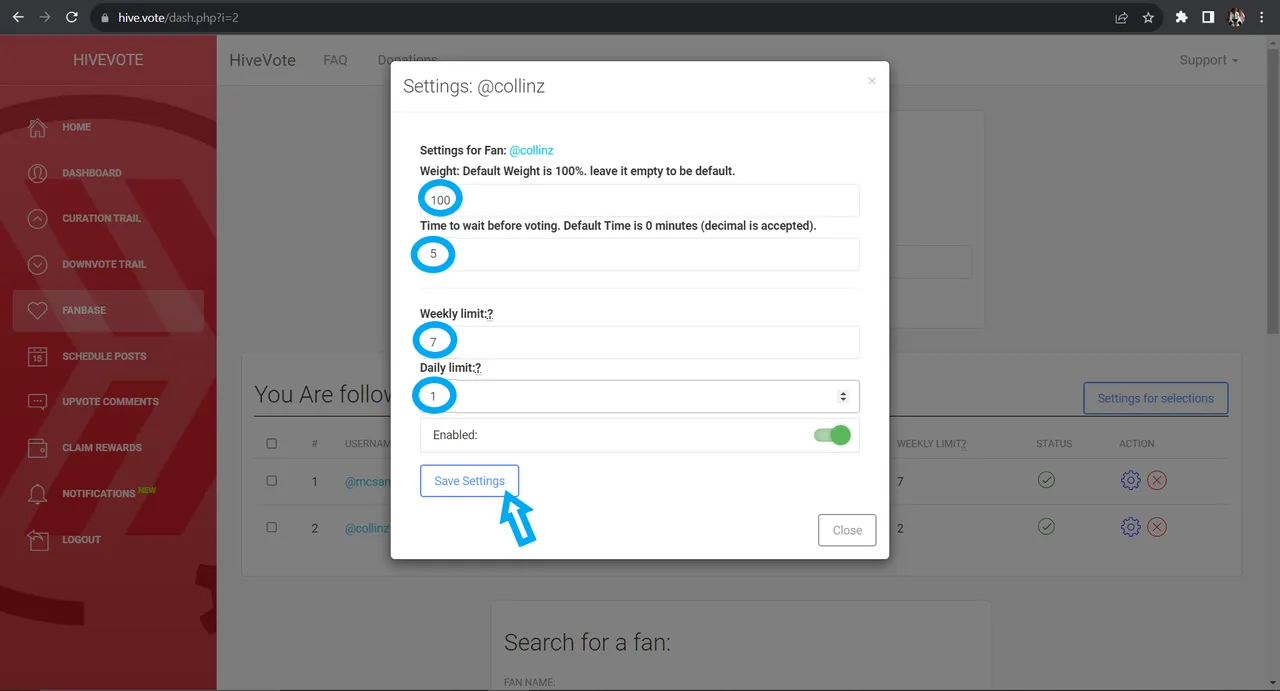This screenshot has width=1280, height=691.
Task: Click the Time to wait input field
Action: 640,254
